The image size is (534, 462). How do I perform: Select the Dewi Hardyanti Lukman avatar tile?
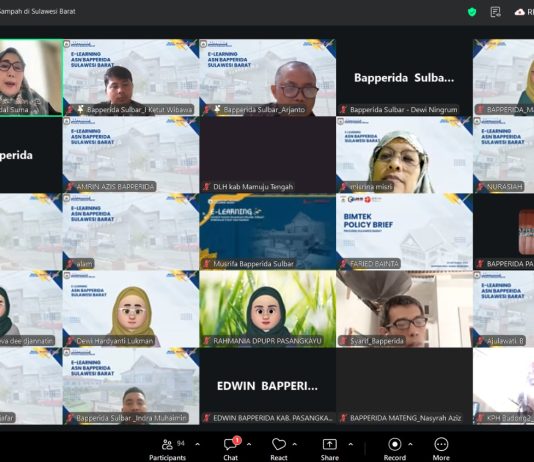tap(131, 309)
